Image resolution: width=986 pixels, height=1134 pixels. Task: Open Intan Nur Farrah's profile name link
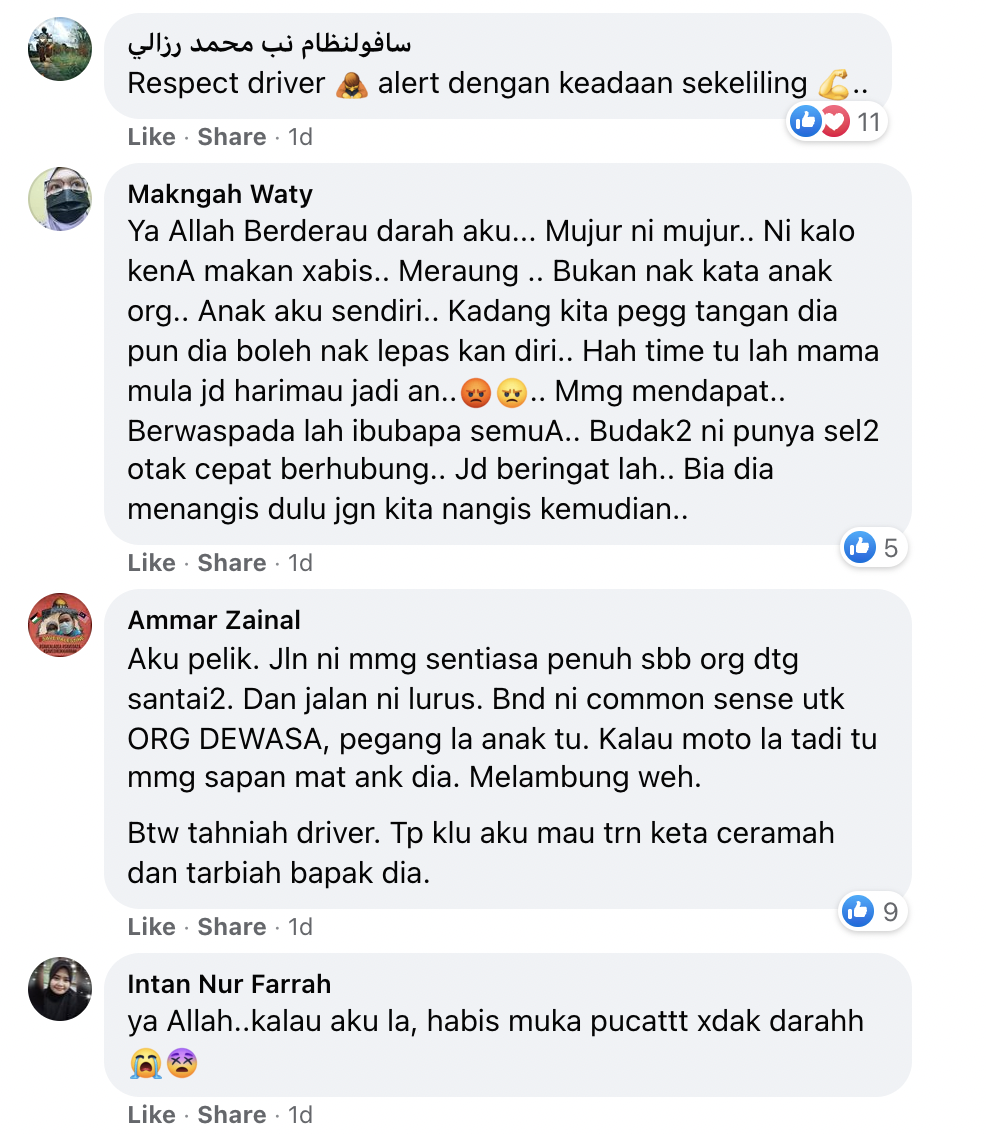229,984
